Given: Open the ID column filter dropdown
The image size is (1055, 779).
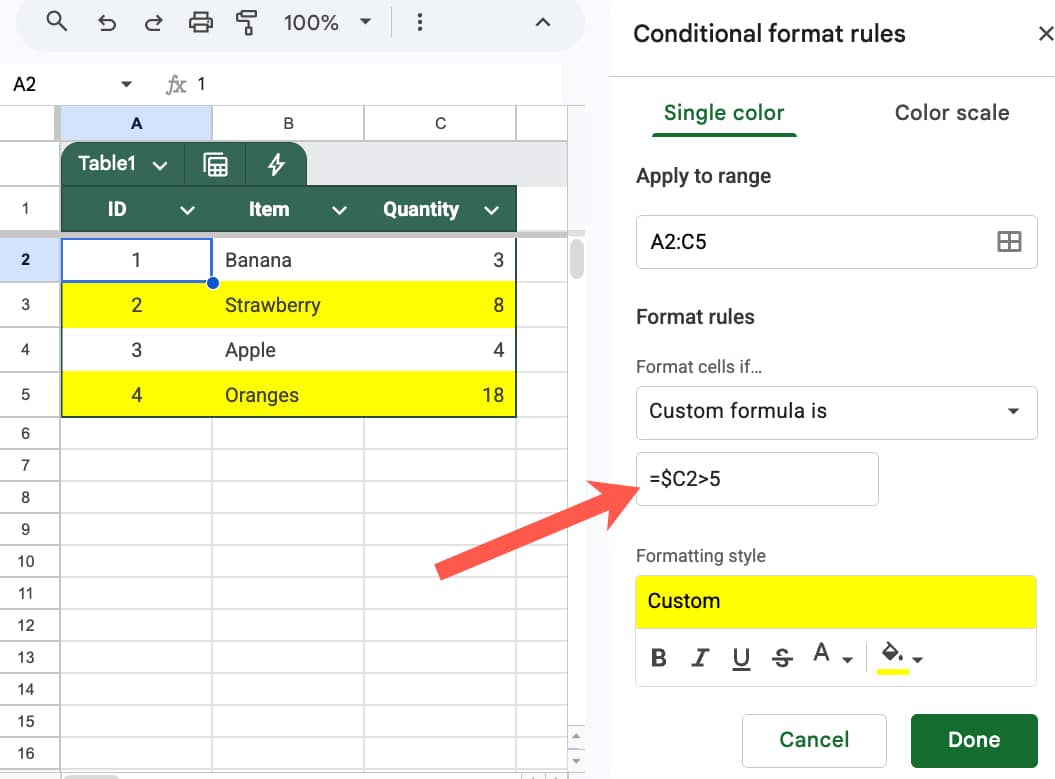Looking at the screenshot, I should tap(187, 211).
